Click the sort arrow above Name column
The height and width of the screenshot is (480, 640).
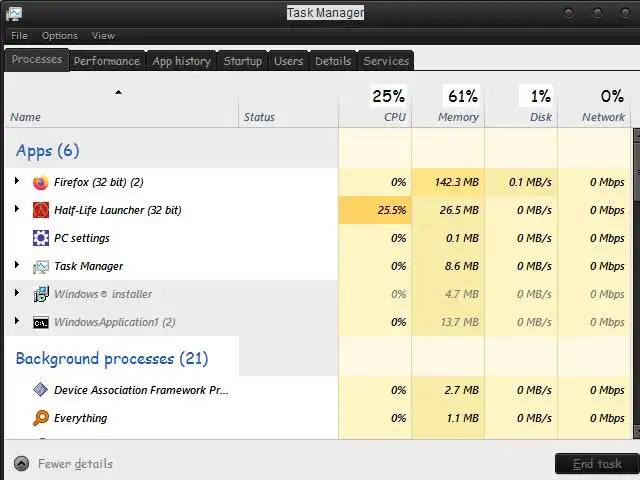pyautogui.click(x=118, y=92)
